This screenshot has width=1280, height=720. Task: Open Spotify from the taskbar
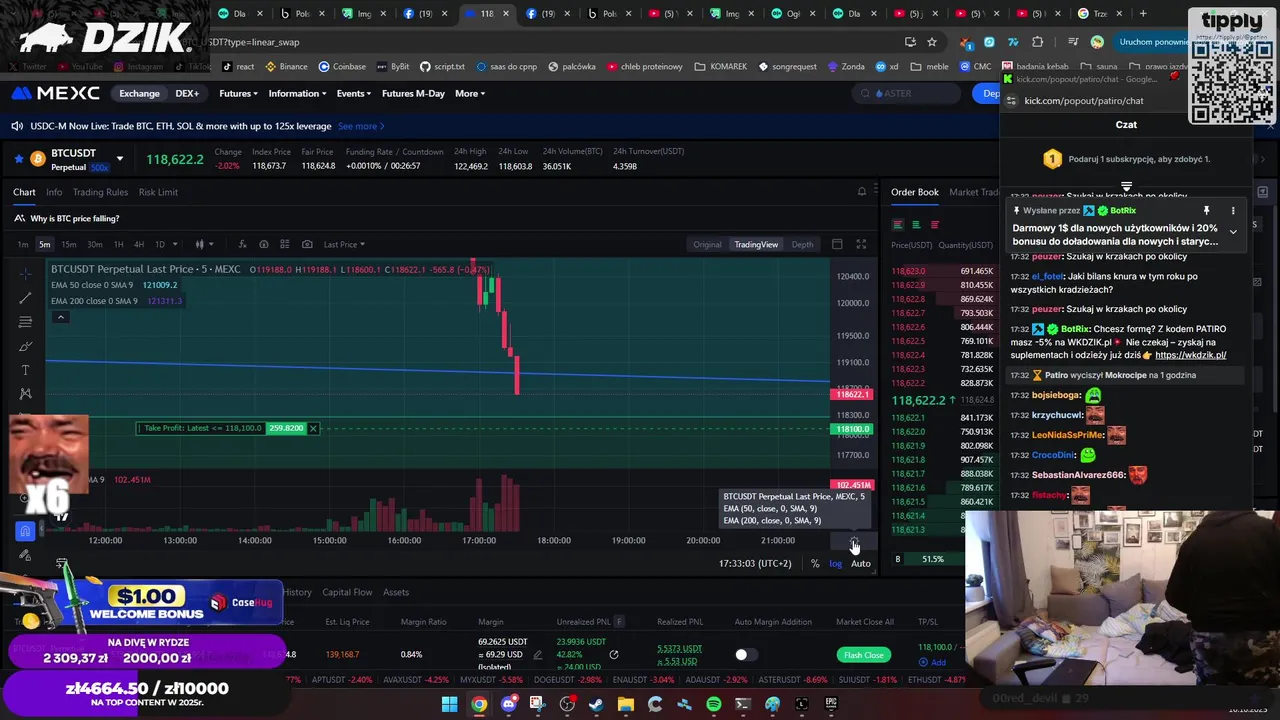coord(713,704)
